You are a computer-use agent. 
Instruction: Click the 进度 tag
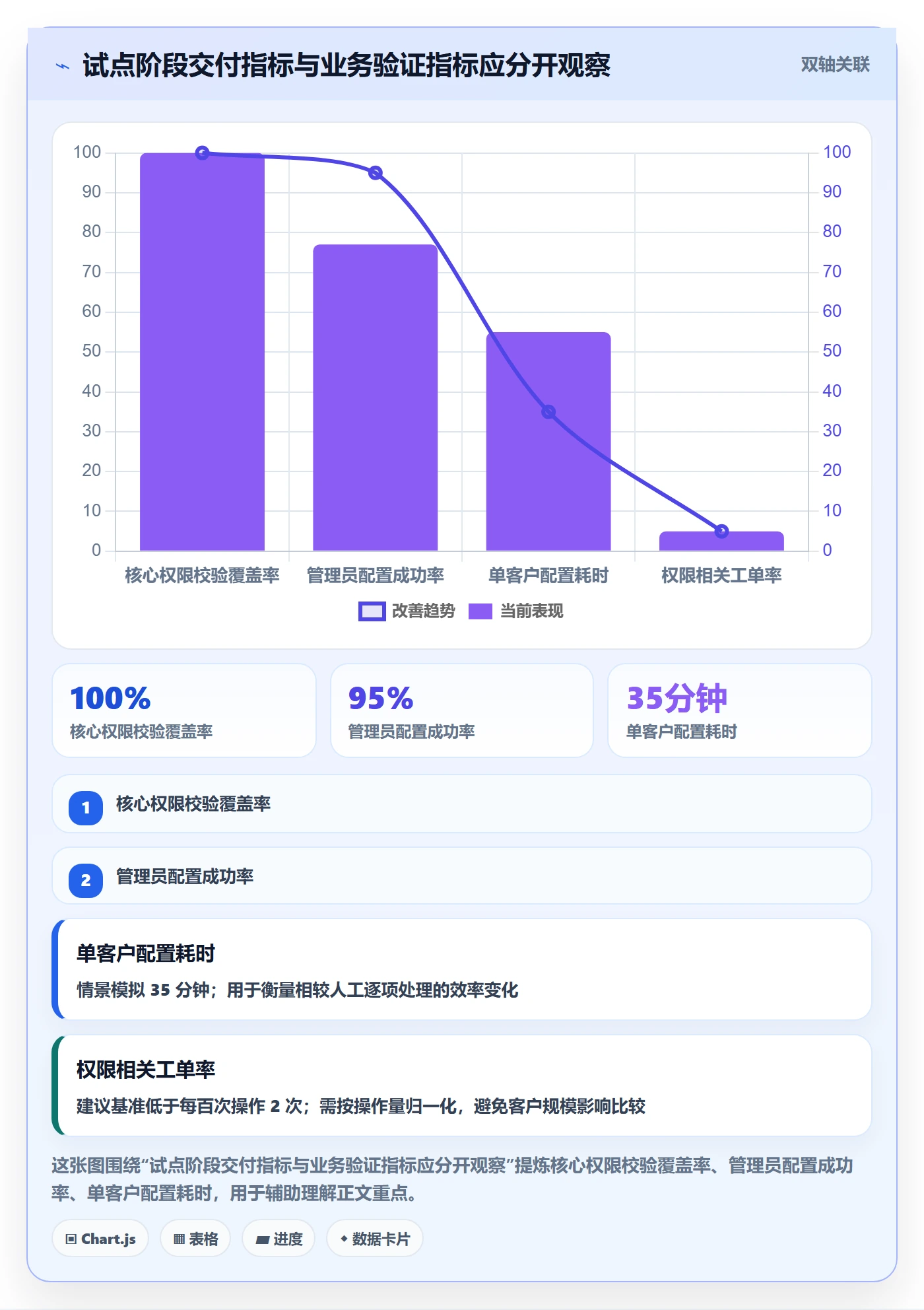click(279, 1239)
